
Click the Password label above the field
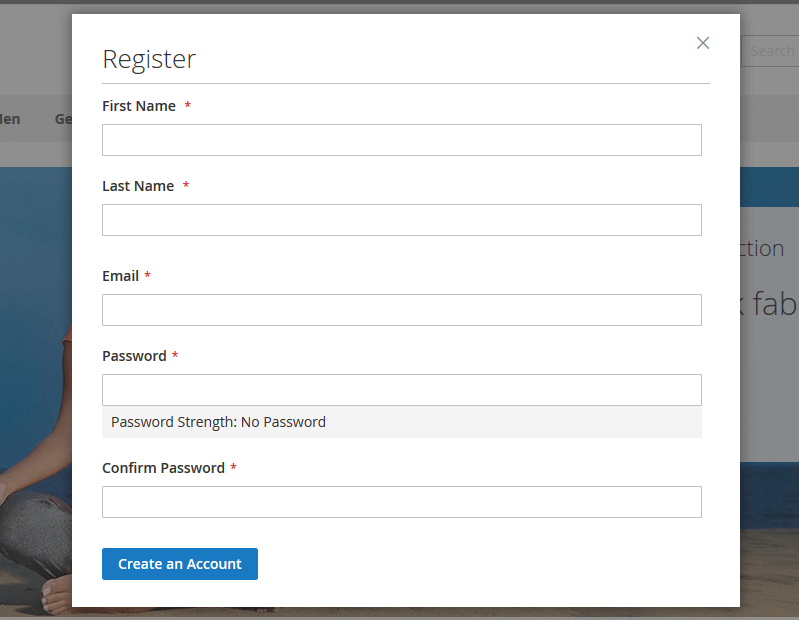point(134,356)
